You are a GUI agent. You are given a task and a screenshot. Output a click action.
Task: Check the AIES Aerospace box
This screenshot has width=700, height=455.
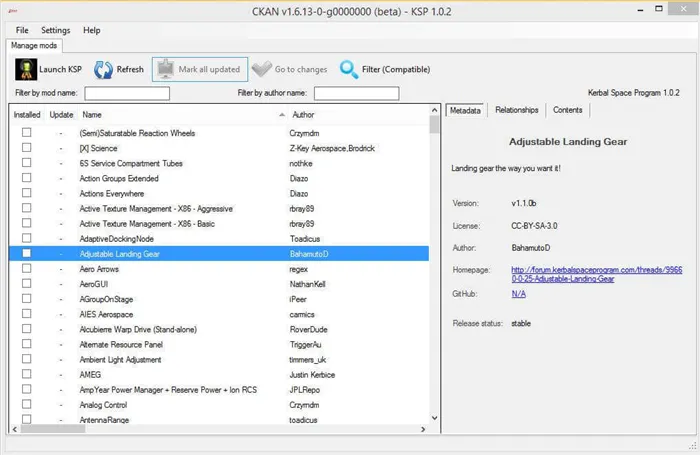(27, 314)
